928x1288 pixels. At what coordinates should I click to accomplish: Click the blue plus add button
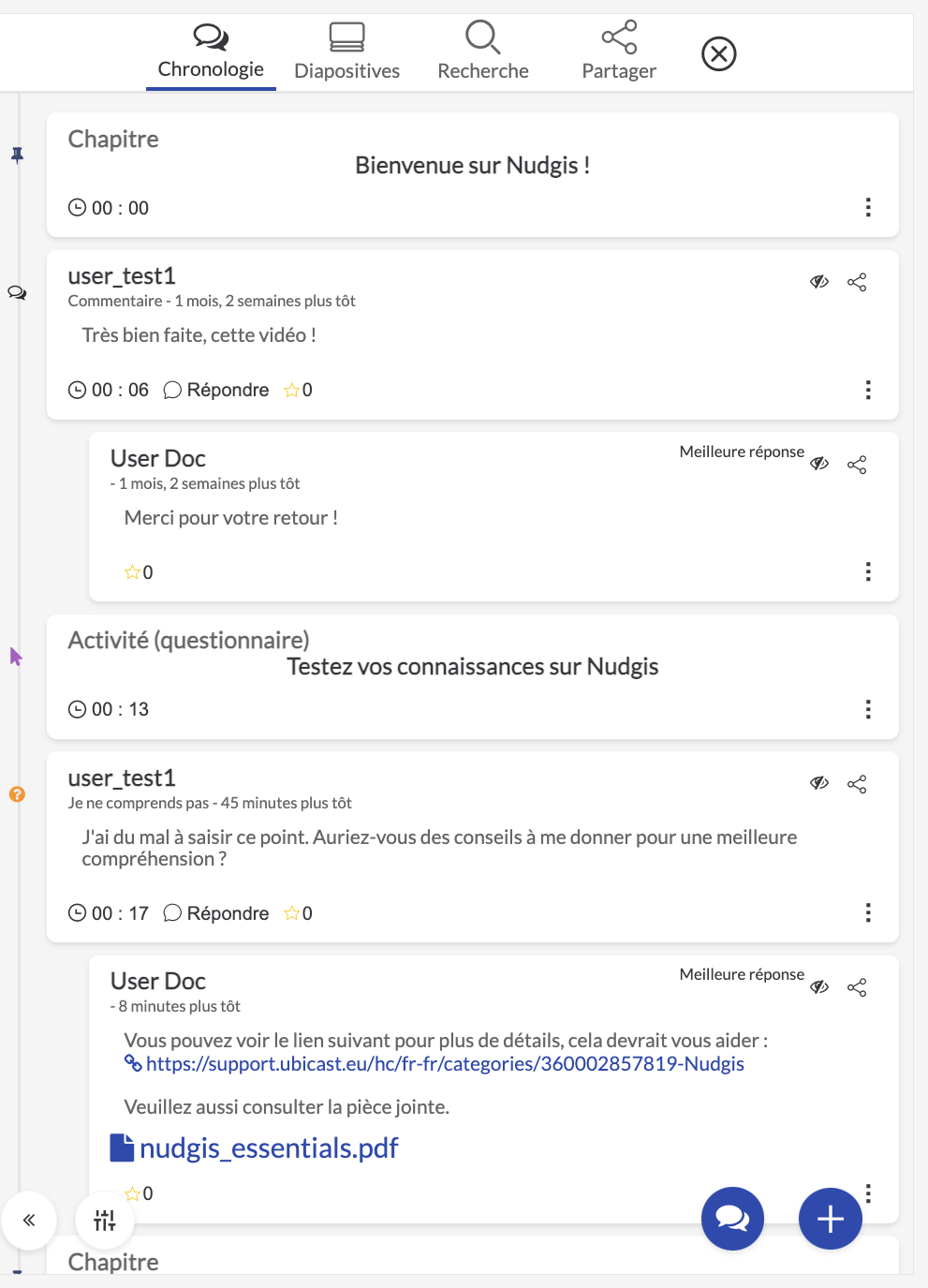click(831, 1219)
